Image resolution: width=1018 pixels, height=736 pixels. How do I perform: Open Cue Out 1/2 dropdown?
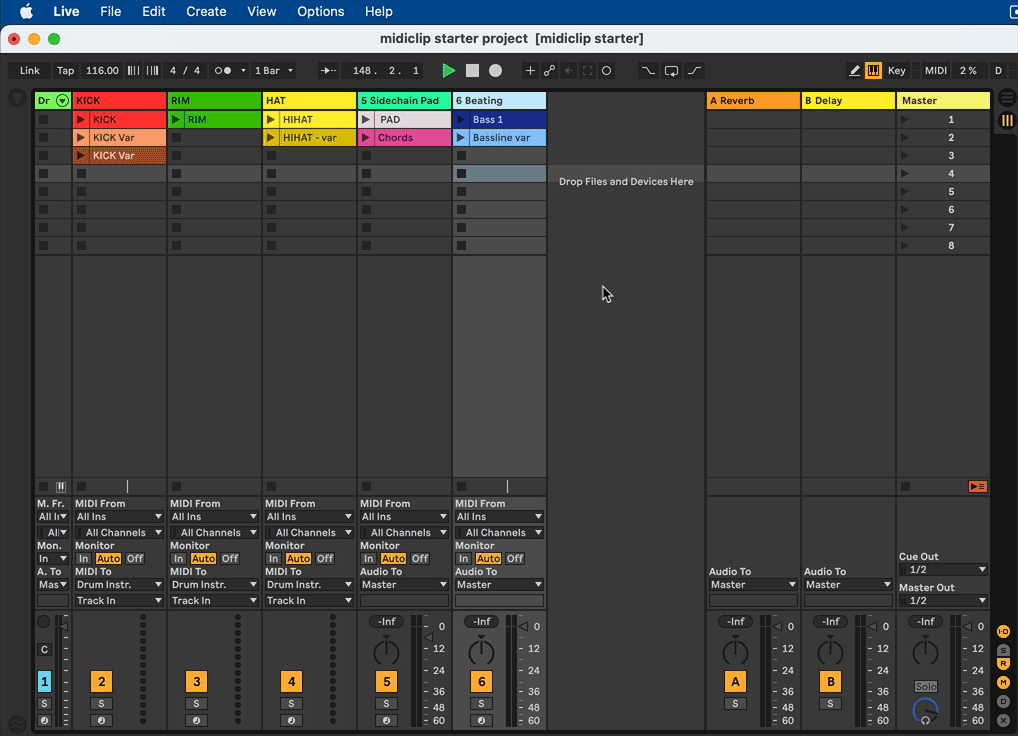point(943,570)
